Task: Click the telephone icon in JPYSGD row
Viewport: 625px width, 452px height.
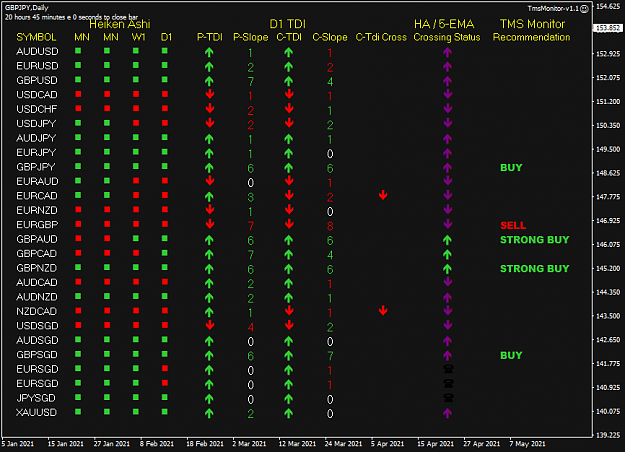Action: tap(448, 398)
